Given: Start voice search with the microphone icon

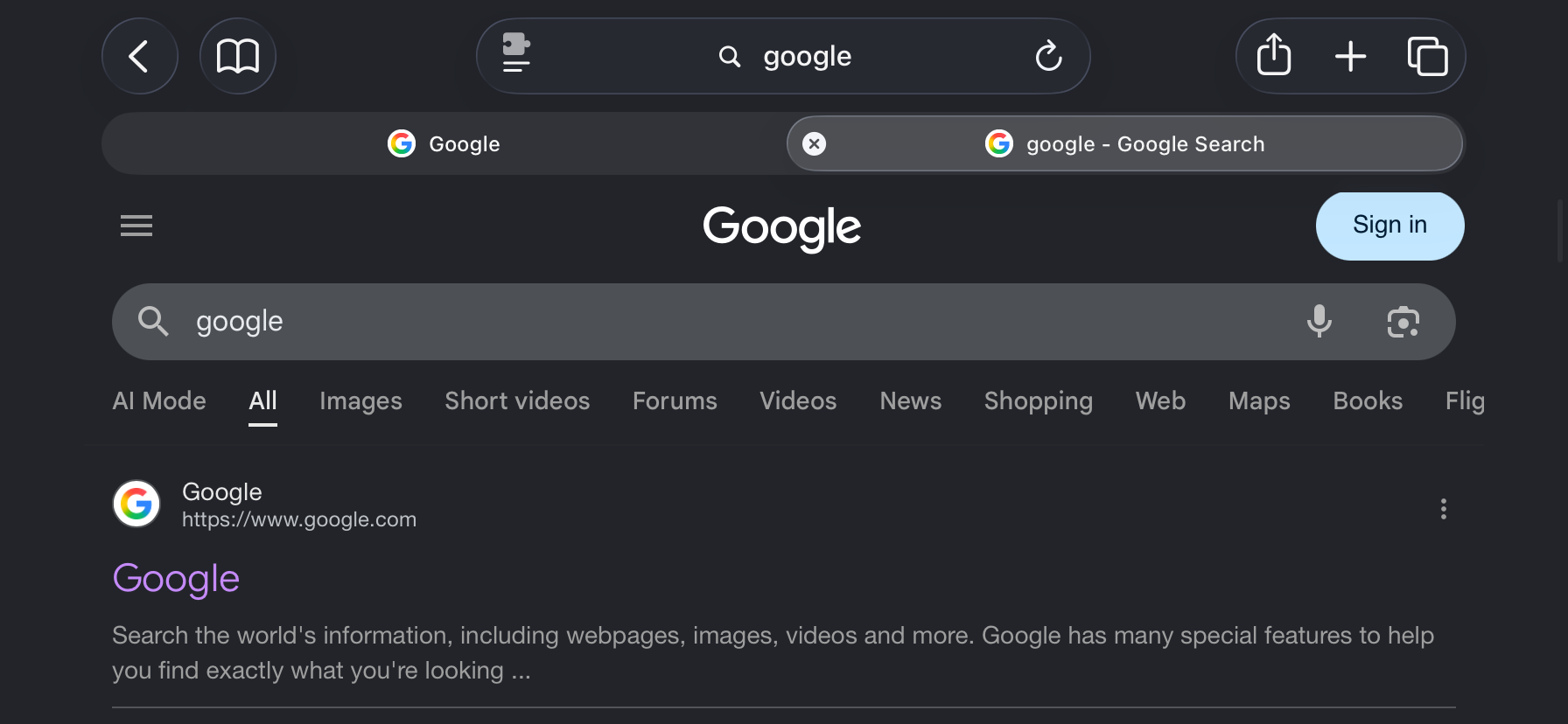Looking at the screenshot, I should [1319, 322].
